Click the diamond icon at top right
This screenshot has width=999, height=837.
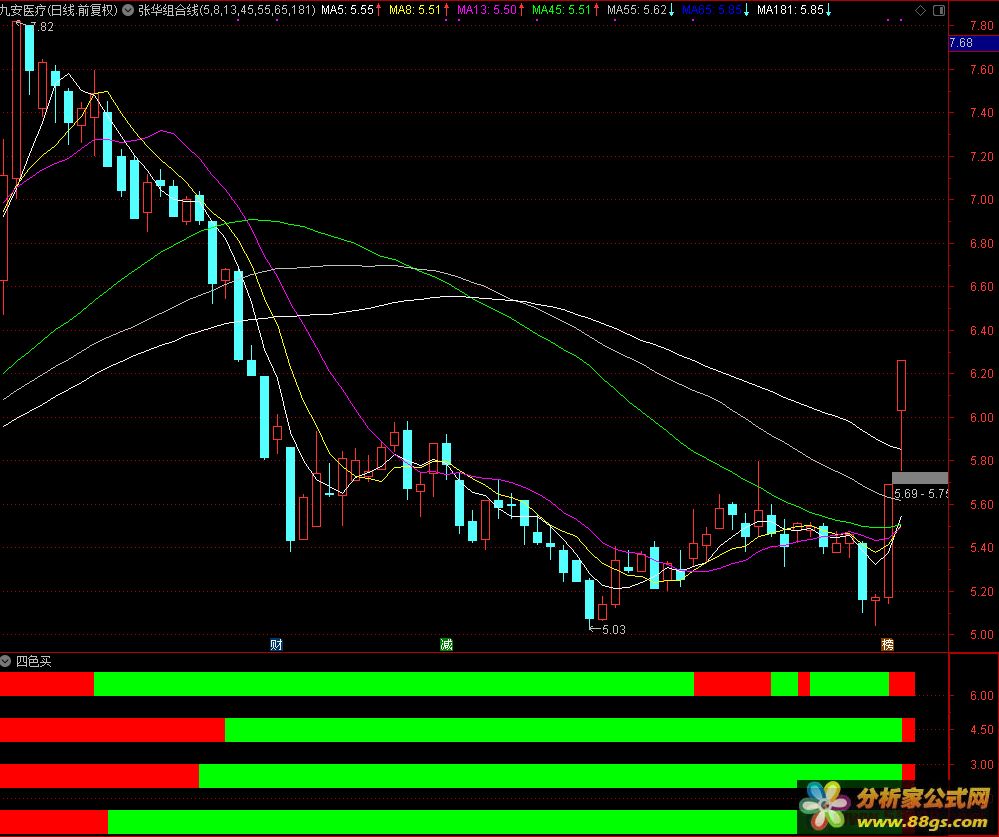(x=920, y=10)
